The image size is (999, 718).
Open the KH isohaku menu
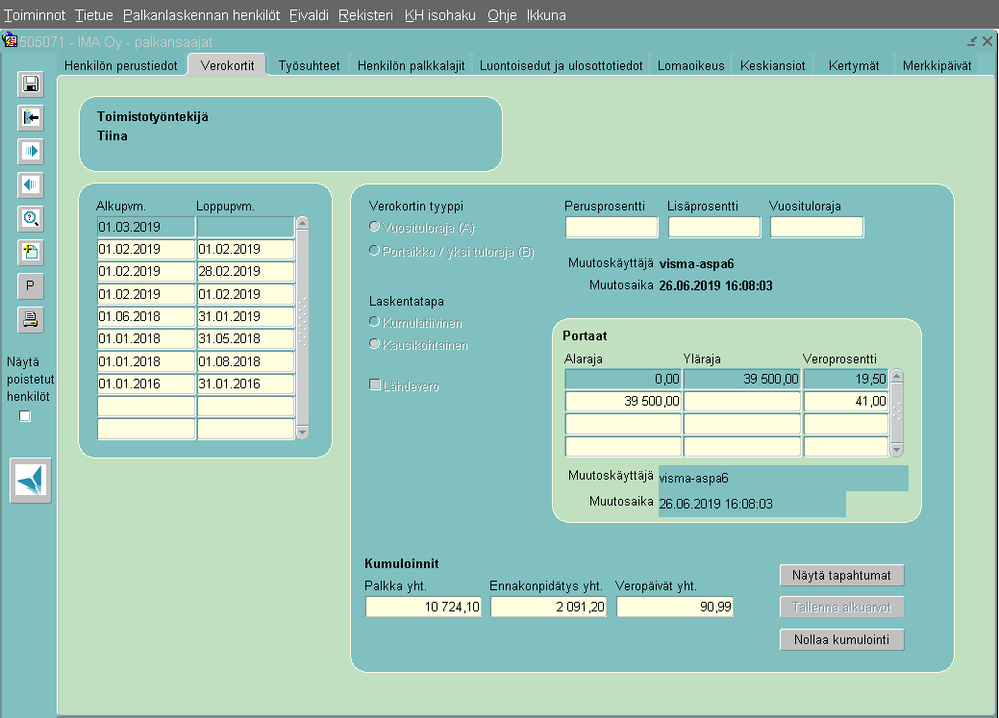[x=440, y=15]
